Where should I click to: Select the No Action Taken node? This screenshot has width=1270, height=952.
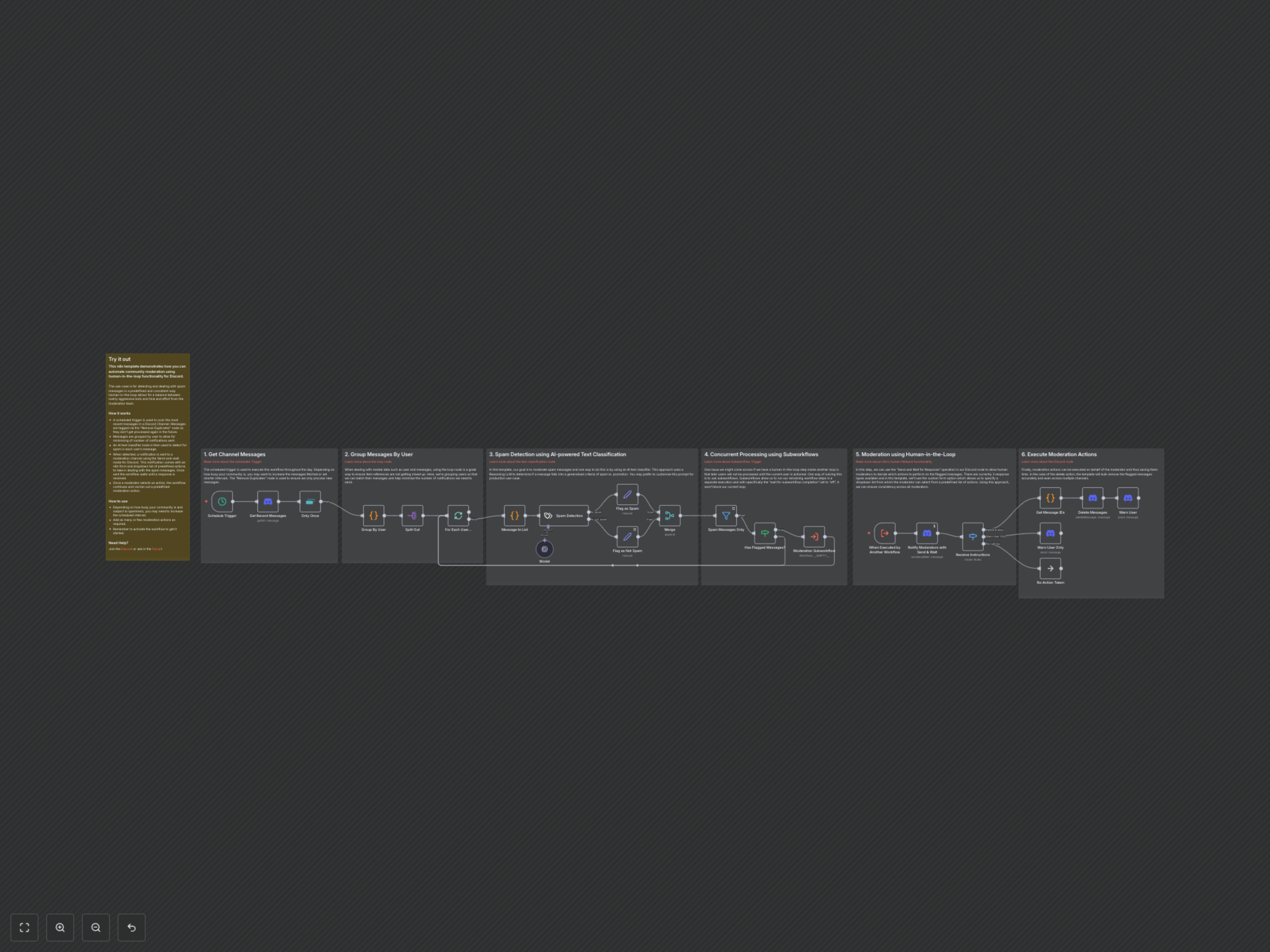1050,568
